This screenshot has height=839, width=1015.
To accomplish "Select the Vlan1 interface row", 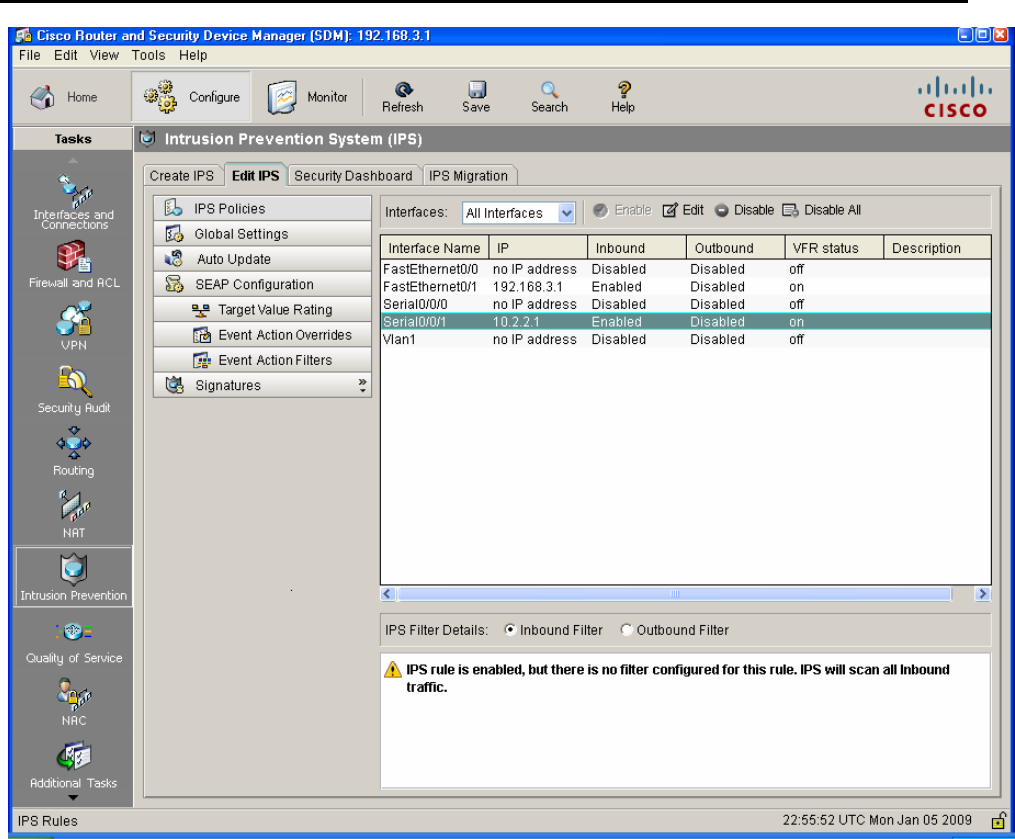I will [686, 339].
